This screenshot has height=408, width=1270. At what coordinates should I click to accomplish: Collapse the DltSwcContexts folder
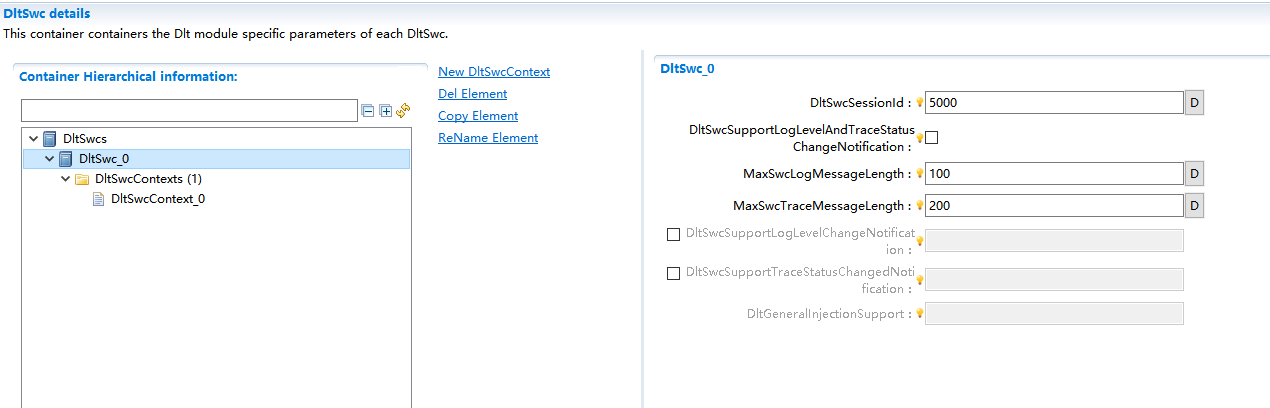coord(66,179)
